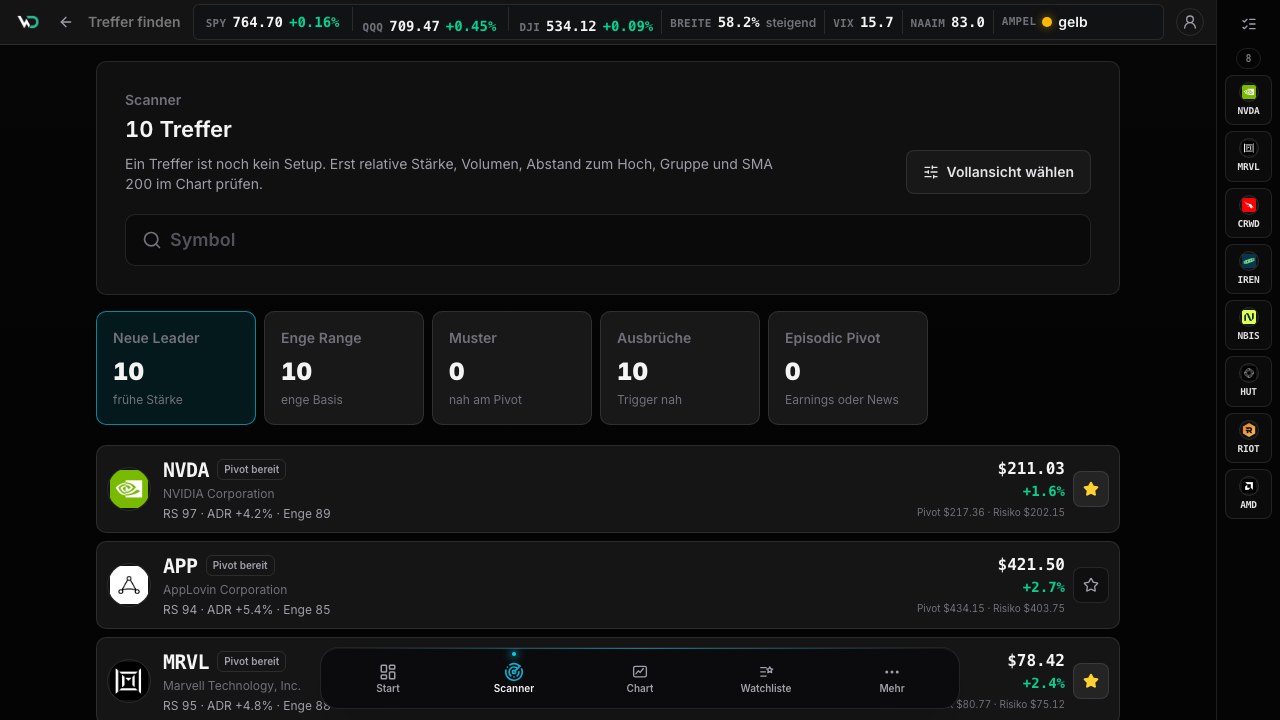Screen dimensions: 1280x720
Task: Open the MRVL ticker symbol in results
Action: pyautogui.click(x=186, y=661)
